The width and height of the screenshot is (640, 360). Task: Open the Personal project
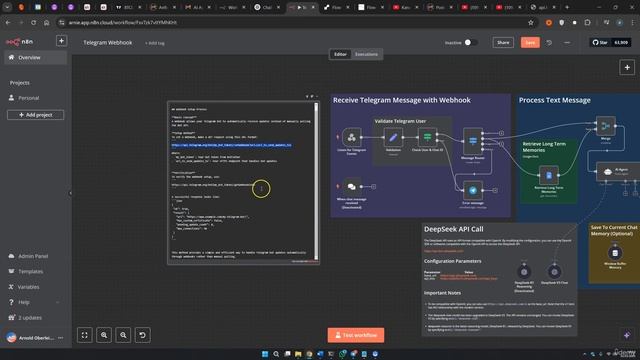pyautogui.click(x=36, y=98)
